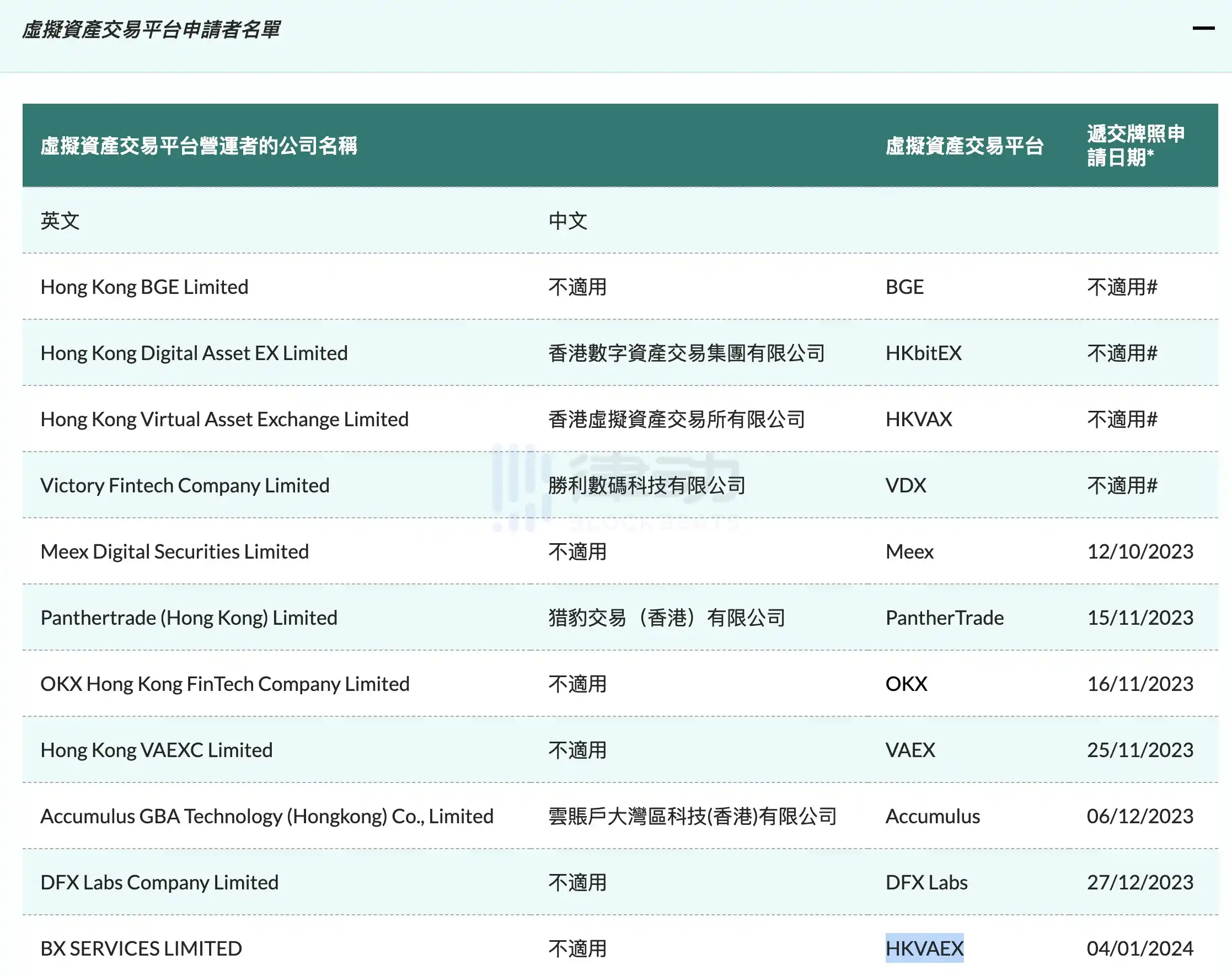Image resolution: width=1232 pixels, height=976 pixels.
Task: Click the 遞交牌照申請日期 column header
Action: tap(1135, 145)
